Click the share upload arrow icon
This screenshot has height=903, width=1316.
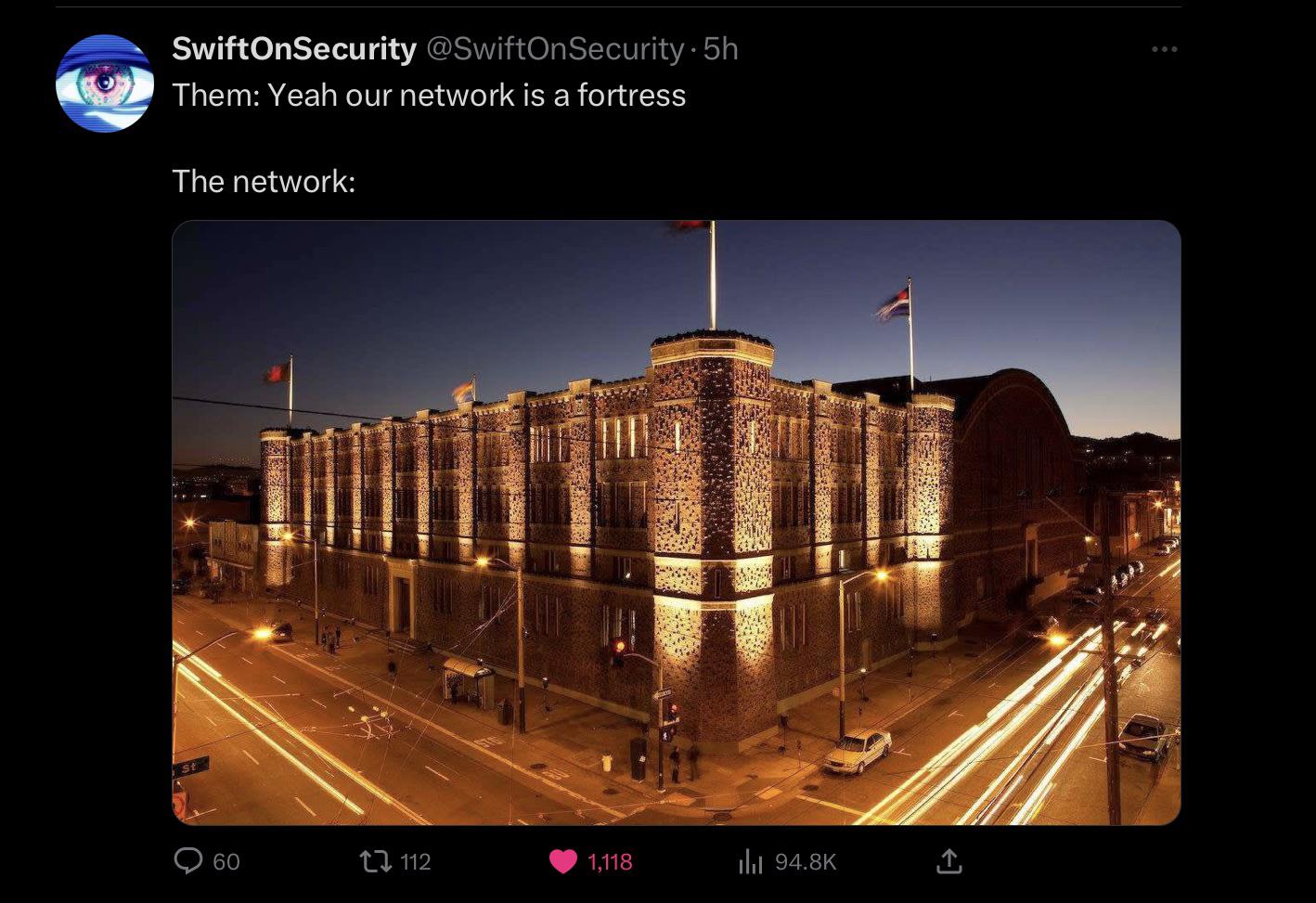[x=948, y=862]
